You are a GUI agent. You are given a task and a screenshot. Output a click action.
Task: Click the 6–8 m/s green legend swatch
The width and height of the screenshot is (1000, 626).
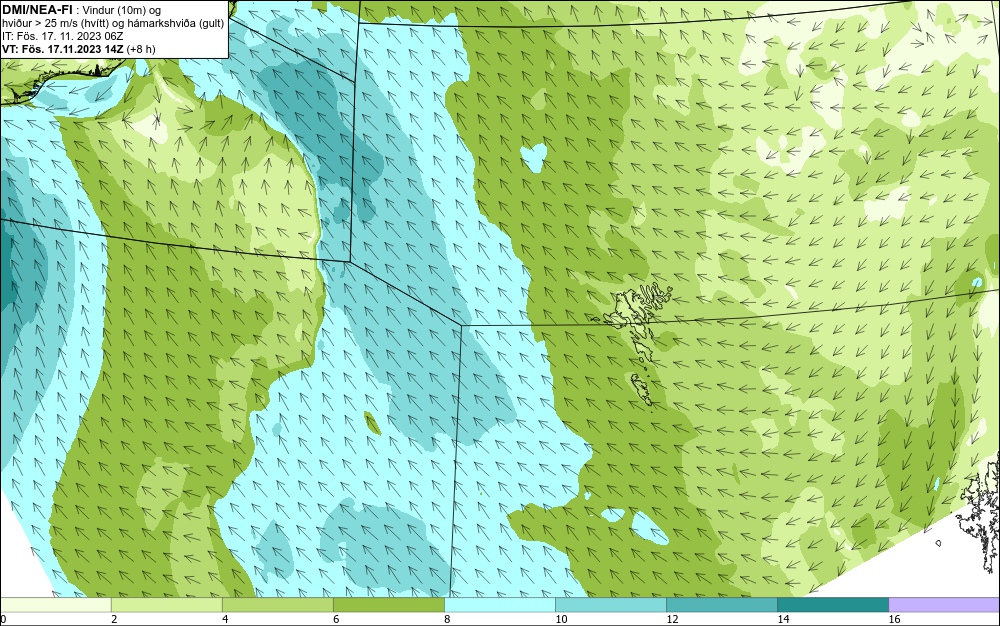(388, 604)
